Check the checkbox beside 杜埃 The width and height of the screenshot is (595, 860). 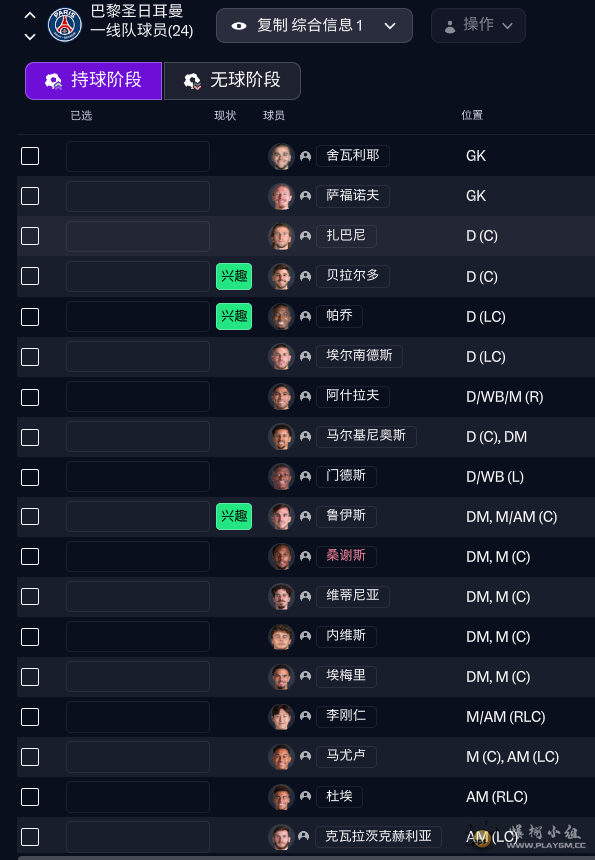point(30,796)
